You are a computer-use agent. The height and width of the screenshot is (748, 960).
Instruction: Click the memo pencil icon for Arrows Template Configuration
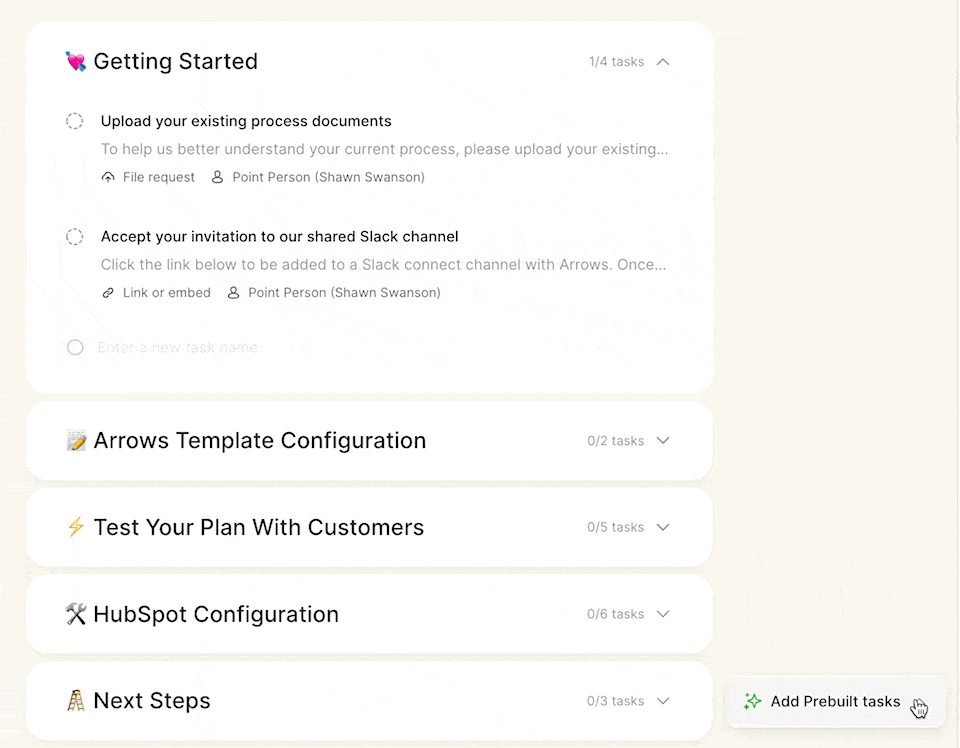tap(76, 441)
